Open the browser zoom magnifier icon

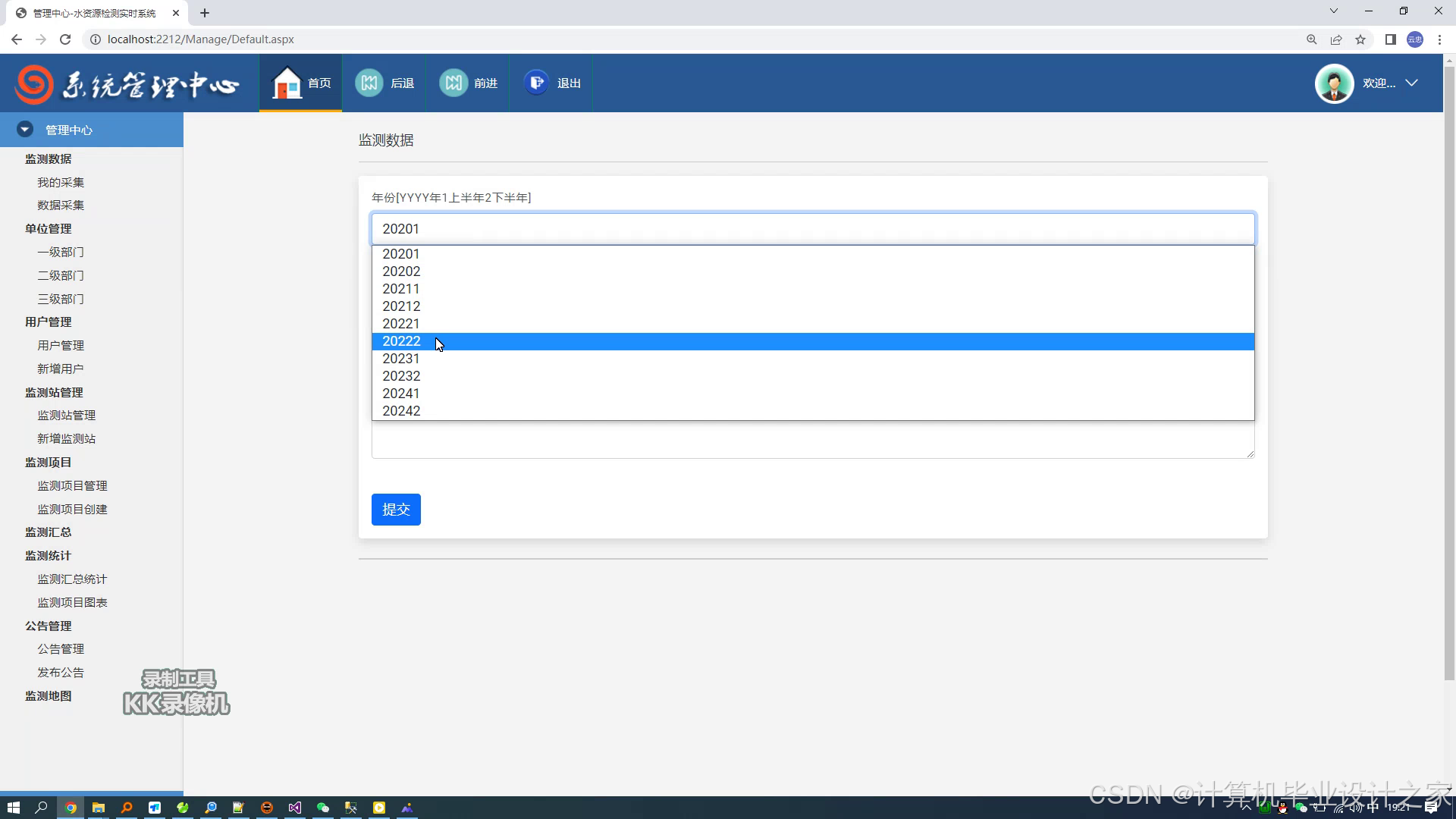pyautogui.click(x=1312, y=39)
